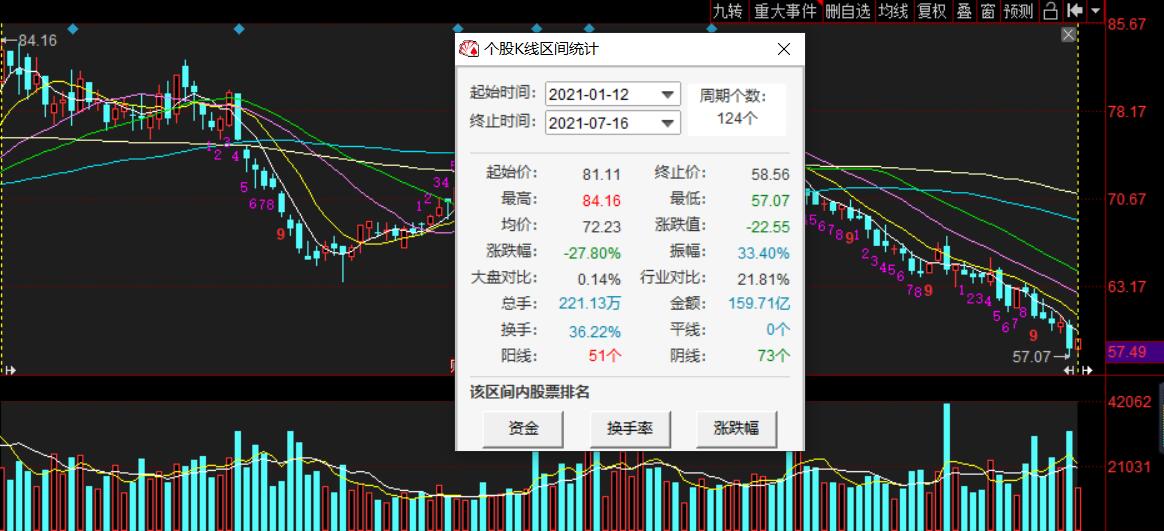Open the 终止时间 date dropdown
This screenshot has height=531, width=1164.
[668, 123]
